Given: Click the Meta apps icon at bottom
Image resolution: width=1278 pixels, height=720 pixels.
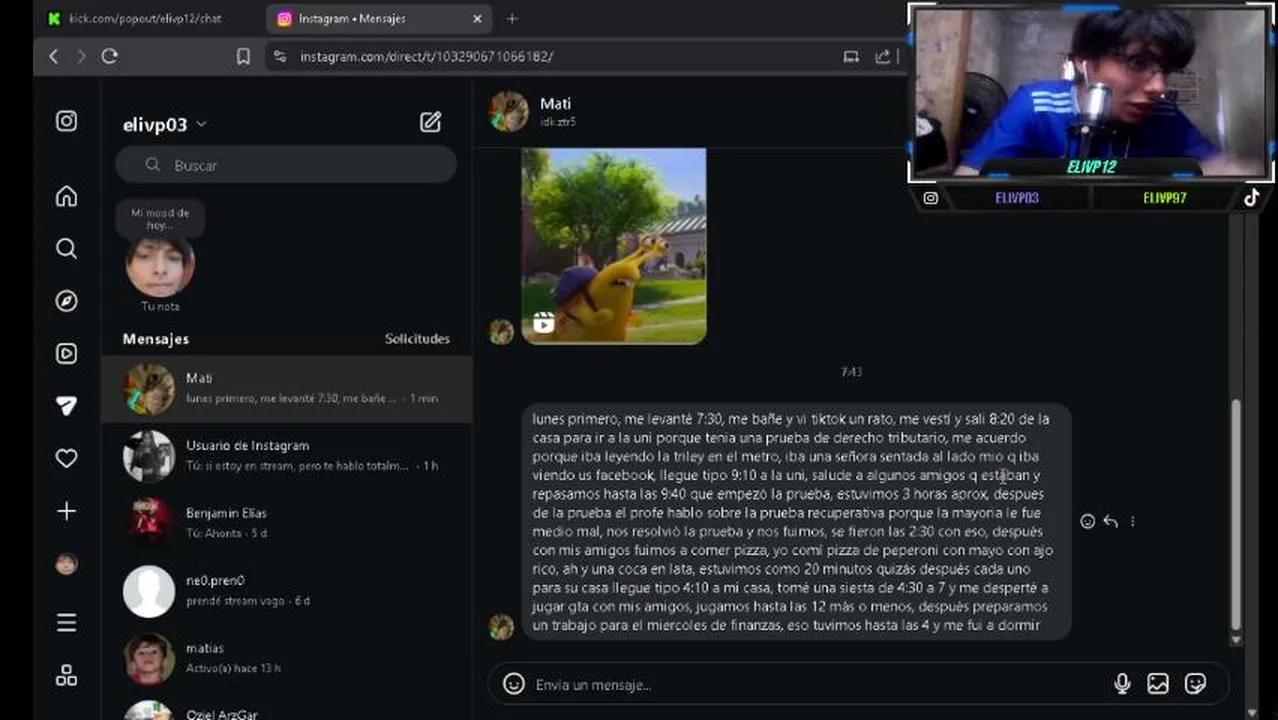Looking at the screenshot, I should point(66,675).
